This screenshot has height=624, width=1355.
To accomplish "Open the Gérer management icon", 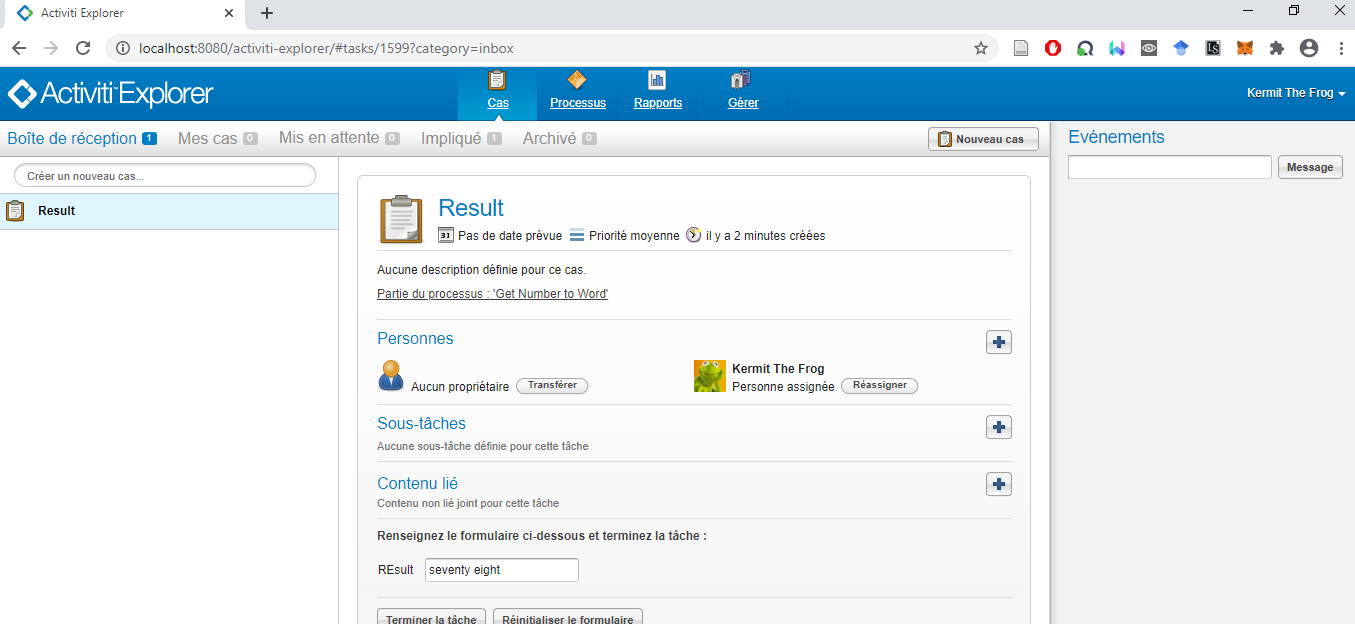I will point(742,81).
